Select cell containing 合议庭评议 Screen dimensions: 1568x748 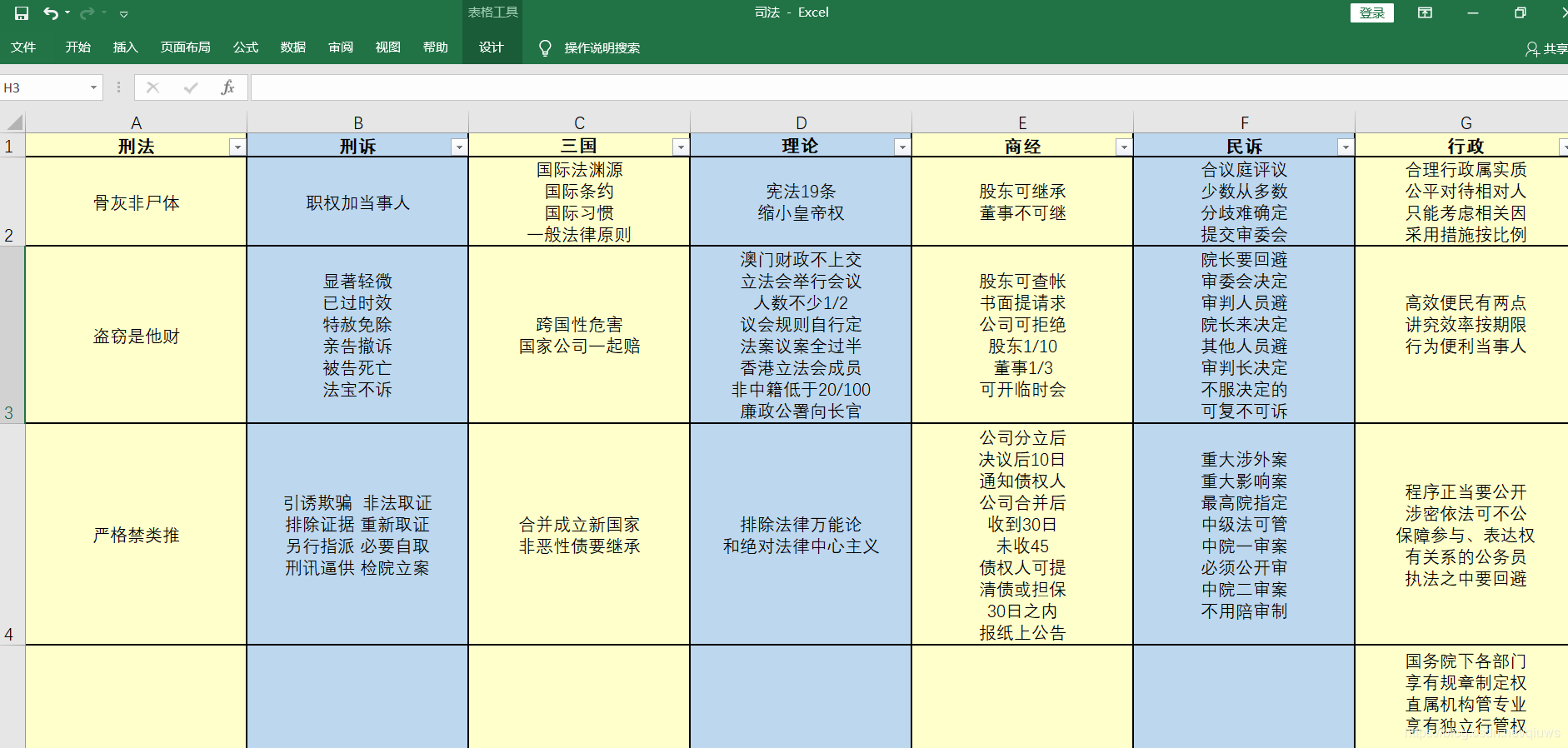pyautogui.click(x=1245, y=202)
